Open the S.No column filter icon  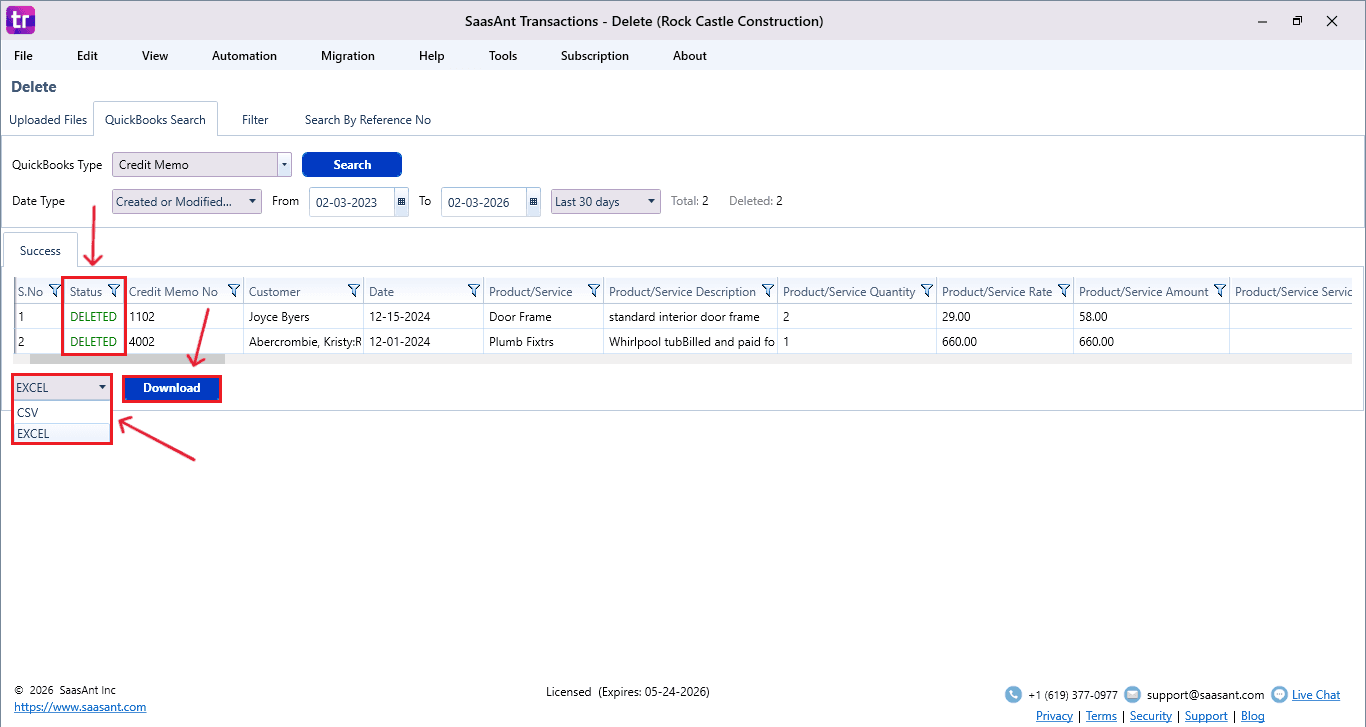[55, 291]
